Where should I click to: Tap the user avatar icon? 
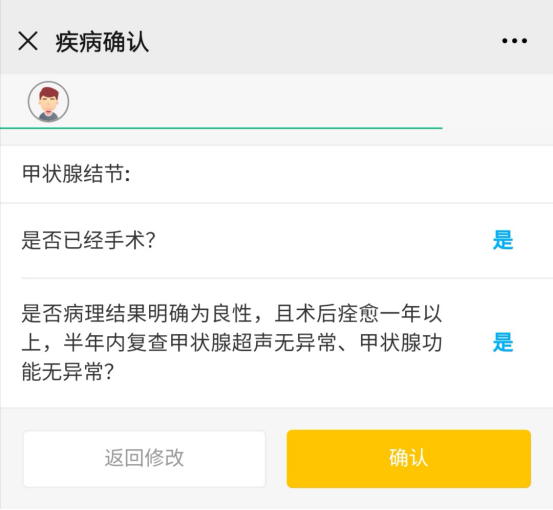pos(48,102)
